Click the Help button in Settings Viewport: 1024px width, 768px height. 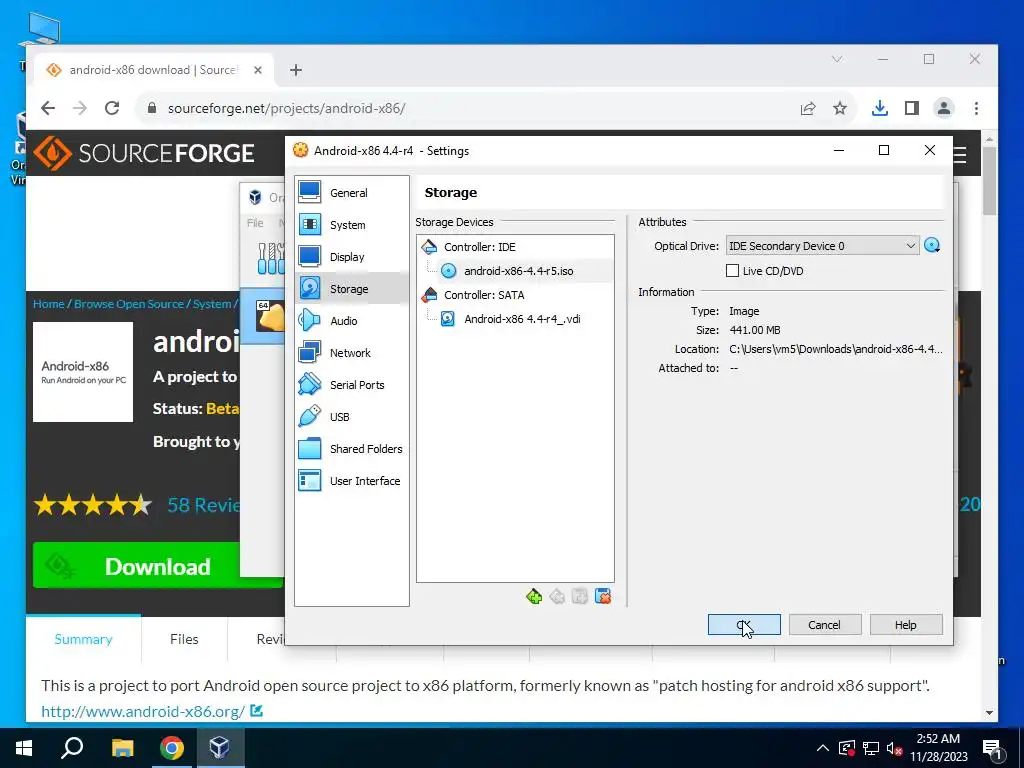pos(906,625)
